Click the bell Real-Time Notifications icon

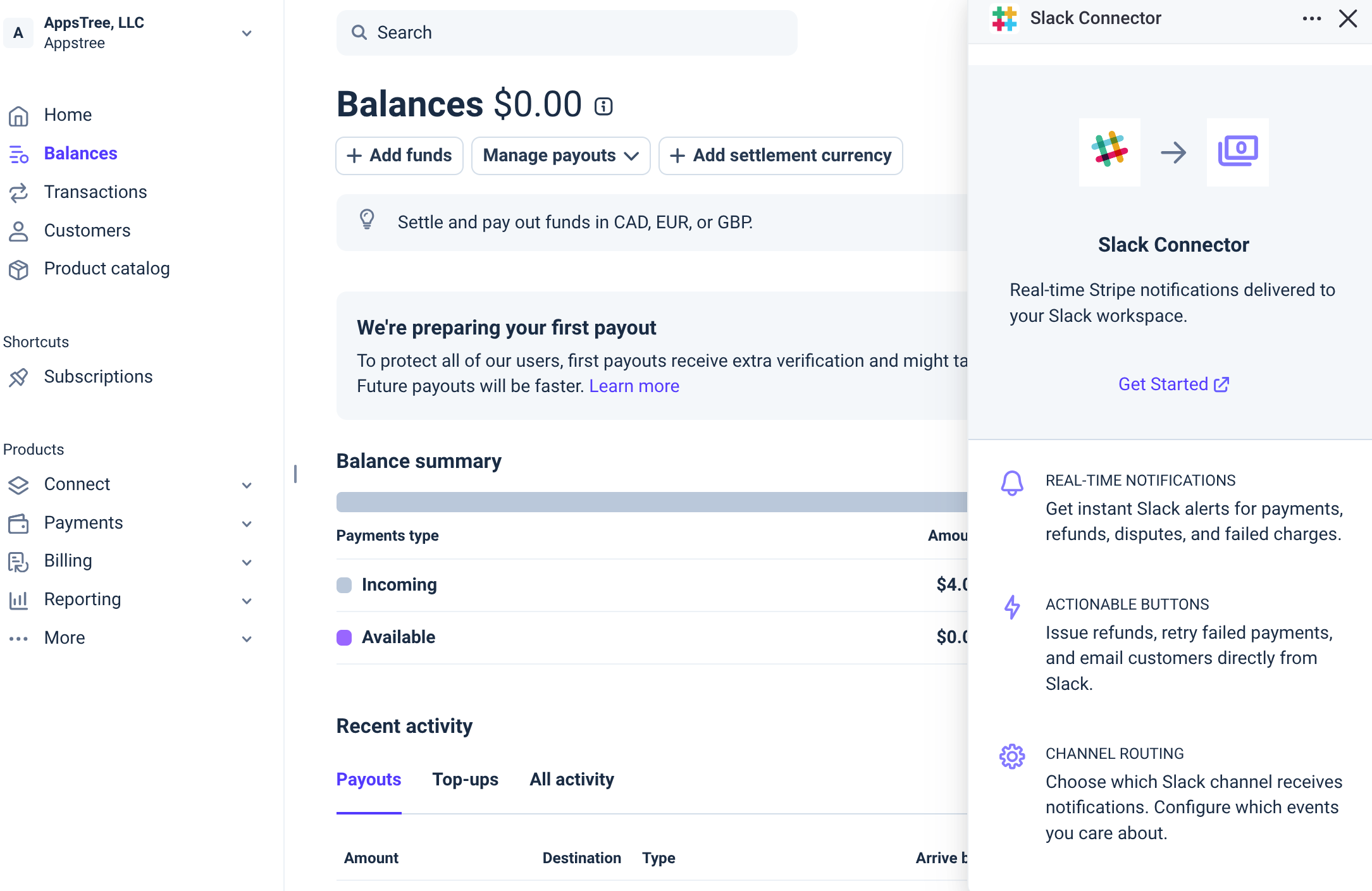1012,483
